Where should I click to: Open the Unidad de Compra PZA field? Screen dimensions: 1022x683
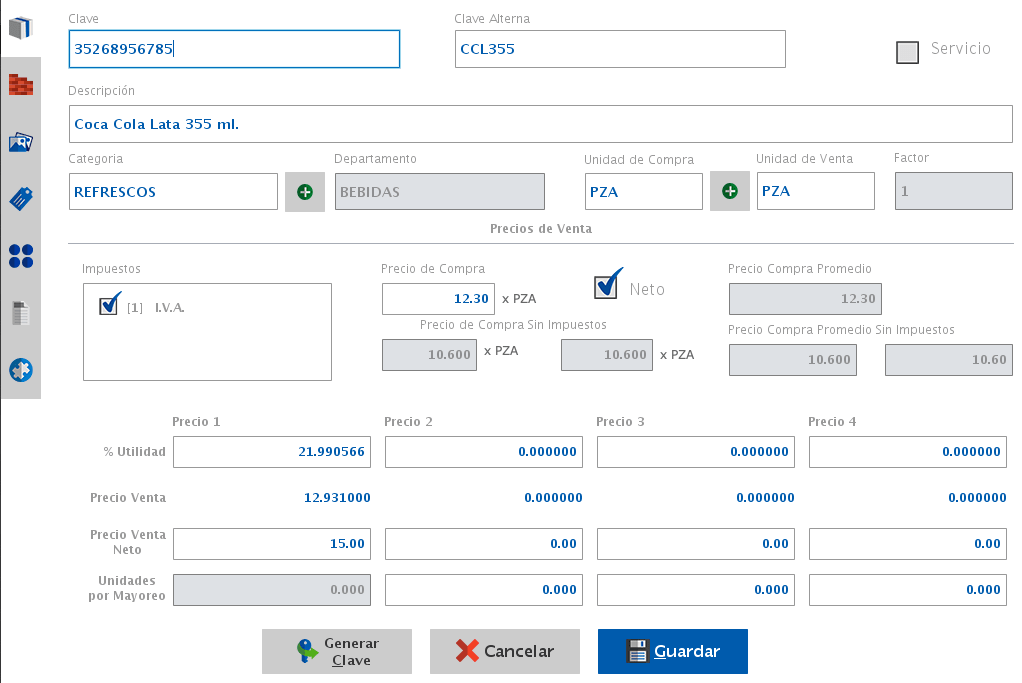[643, 192]
